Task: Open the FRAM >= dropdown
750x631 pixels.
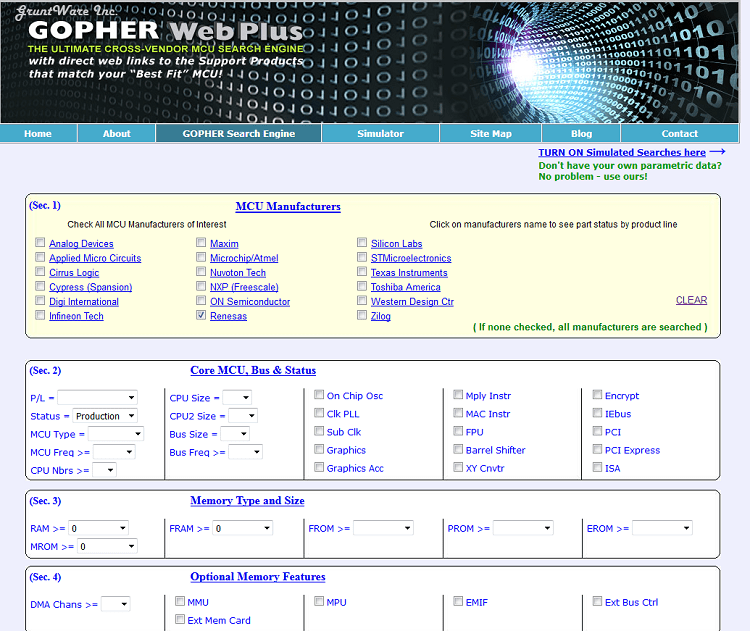Action: click(243, 528)
